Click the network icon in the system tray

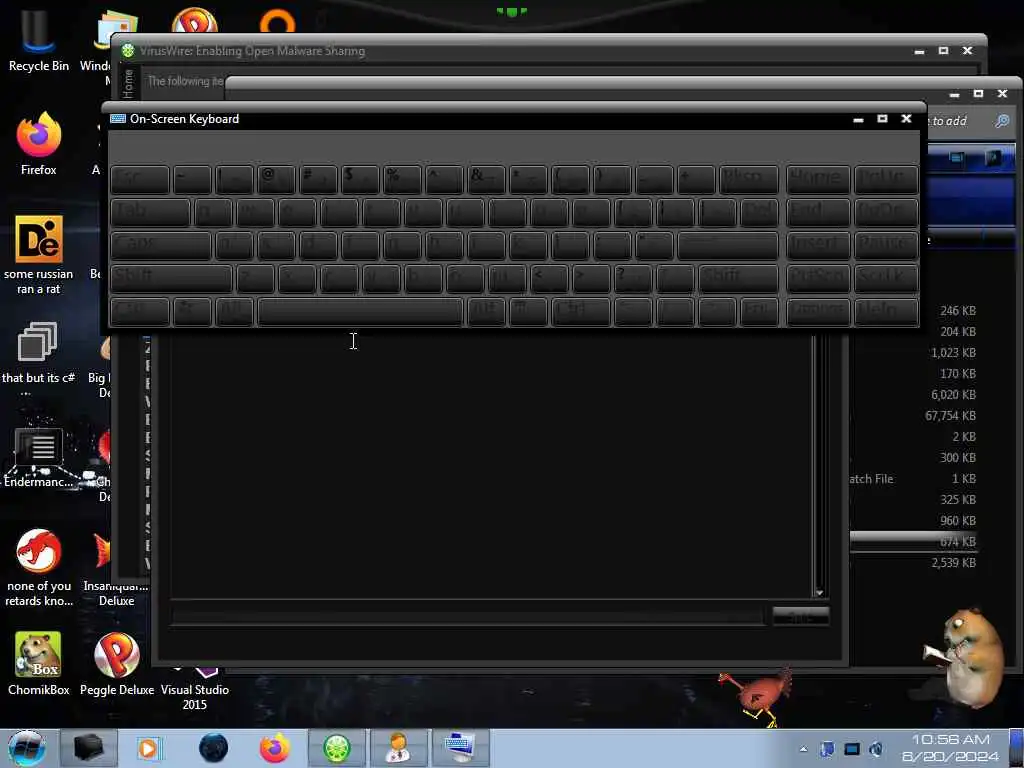pyautogui.click(x=852, y=749)
